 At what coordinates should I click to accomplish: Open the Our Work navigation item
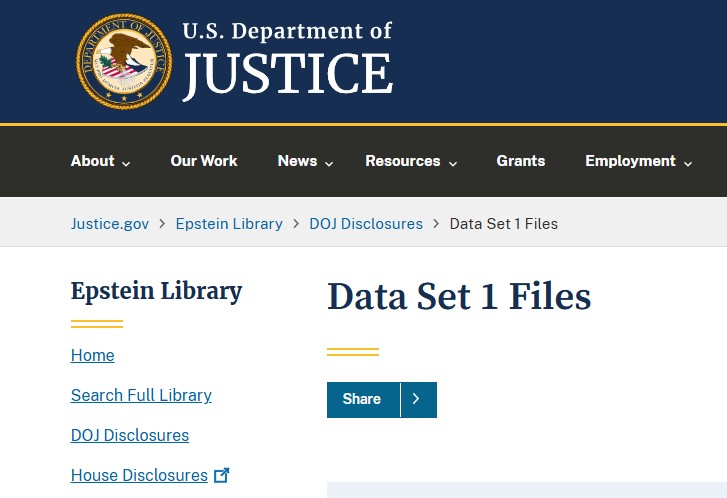(204, 161)
